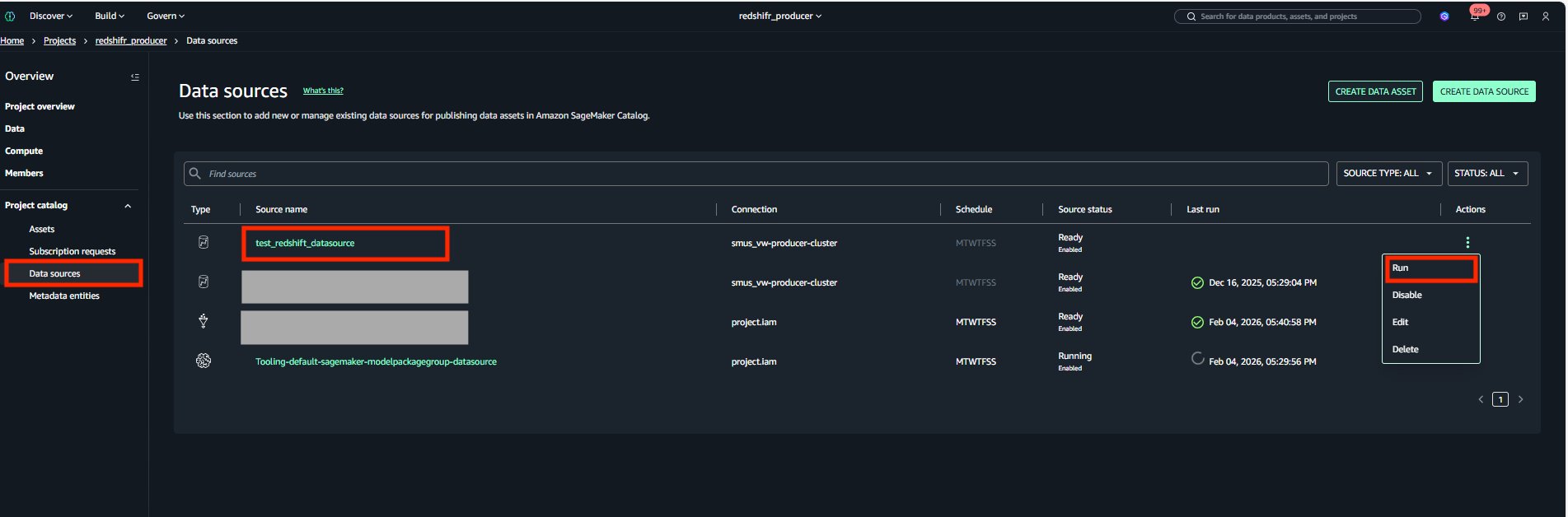The image size is (1568, 517).
Task: Open the Amazon Q assistant icon
Action: click(1444, 16)
